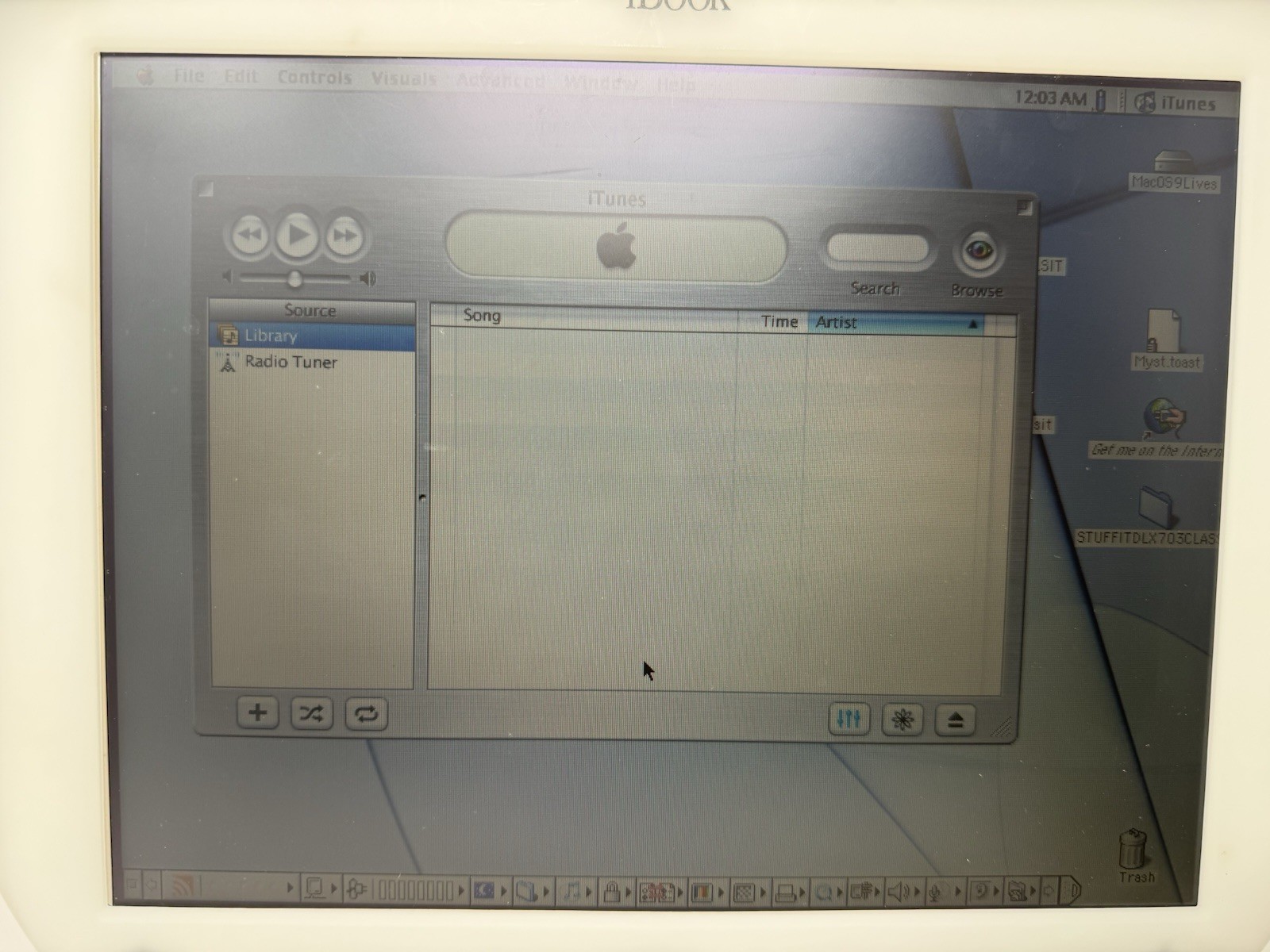The width and height of the screenshot is (1270, 952).
Task: Open the Window menu
Action: (601, 83)
